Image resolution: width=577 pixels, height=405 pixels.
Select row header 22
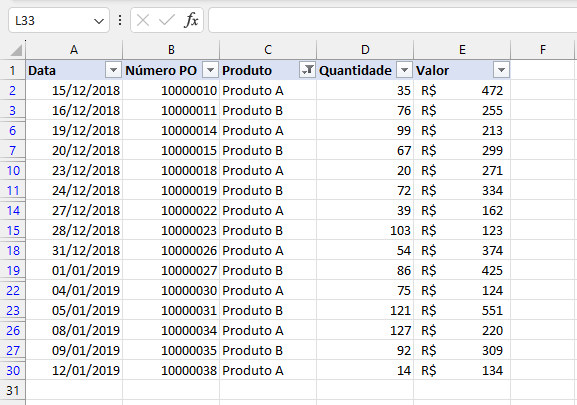(x=13, y=290)
